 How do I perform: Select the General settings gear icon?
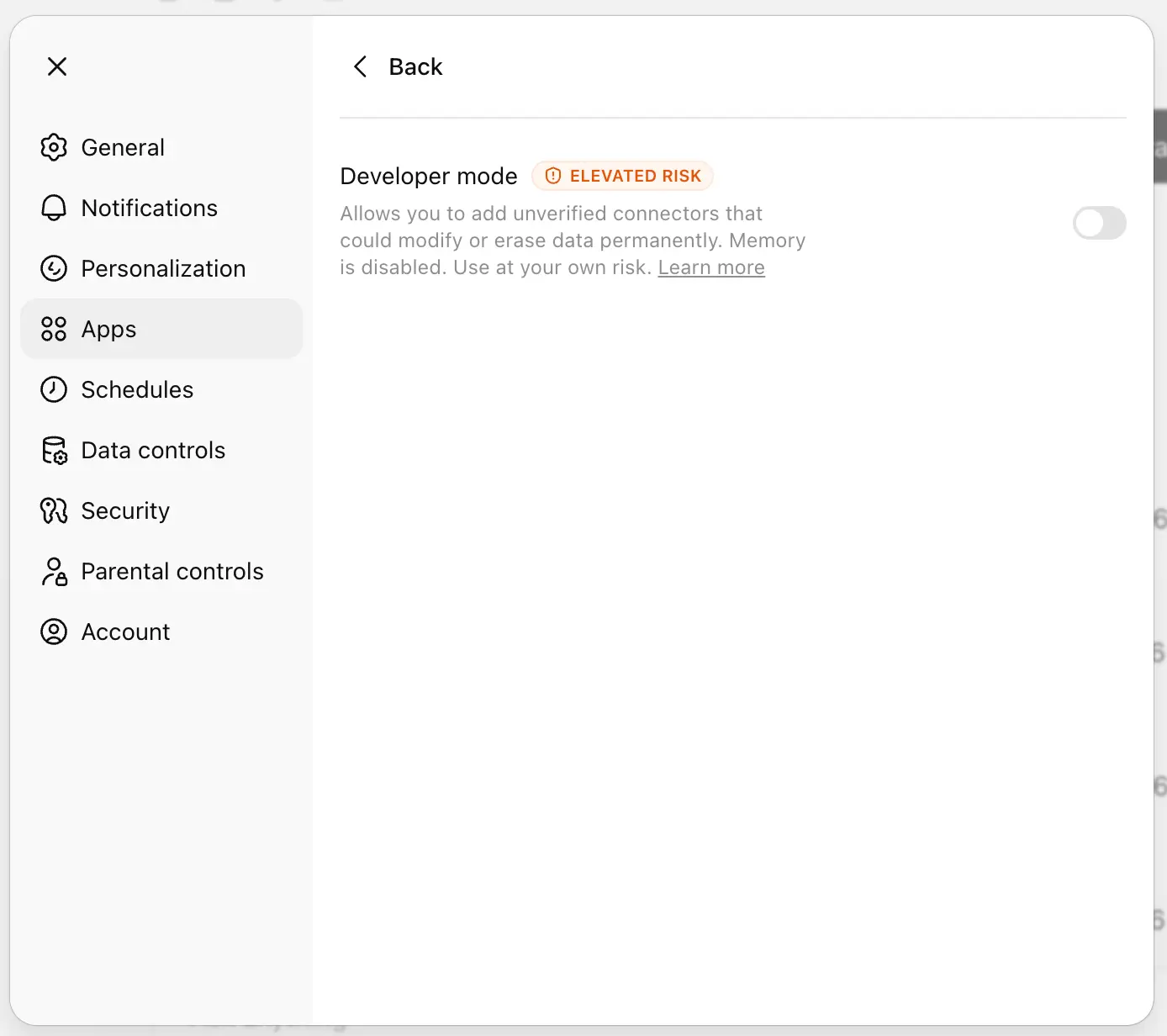(x=53, y=147)
